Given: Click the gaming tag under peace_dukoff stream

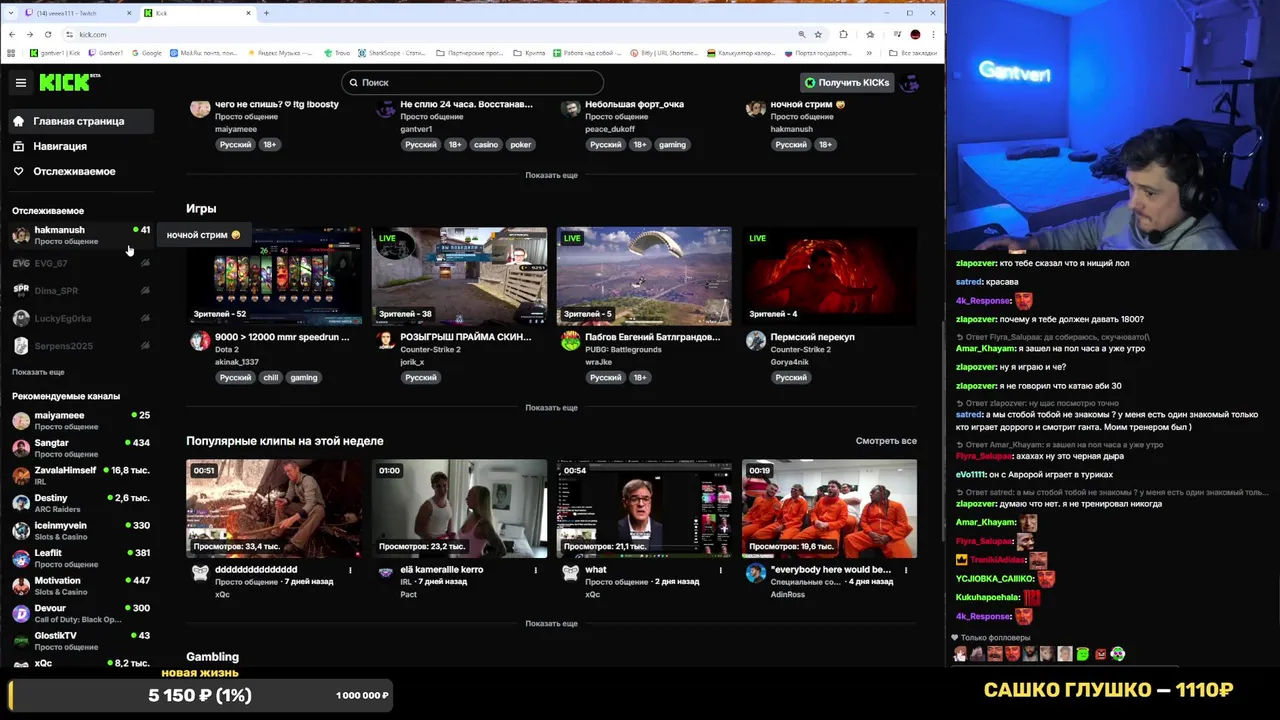Looking at the screenshot, I should (672, 145).
